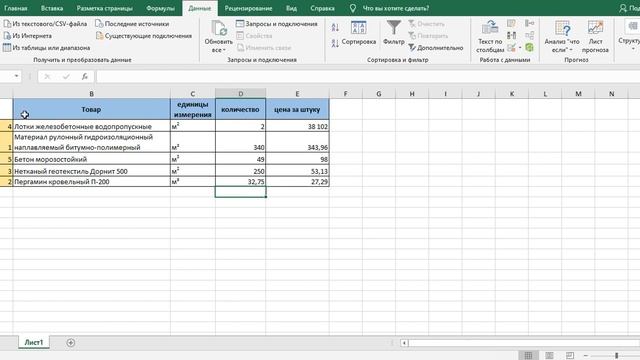The height and width of the screenshot is (360, 640).
Task: Add a new sheet with plus button
Action: 71,343
